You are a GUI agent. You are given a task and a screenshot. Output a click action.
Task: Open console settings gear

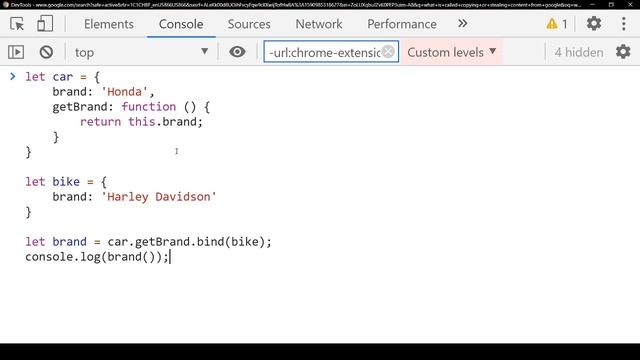pos(623,52)
